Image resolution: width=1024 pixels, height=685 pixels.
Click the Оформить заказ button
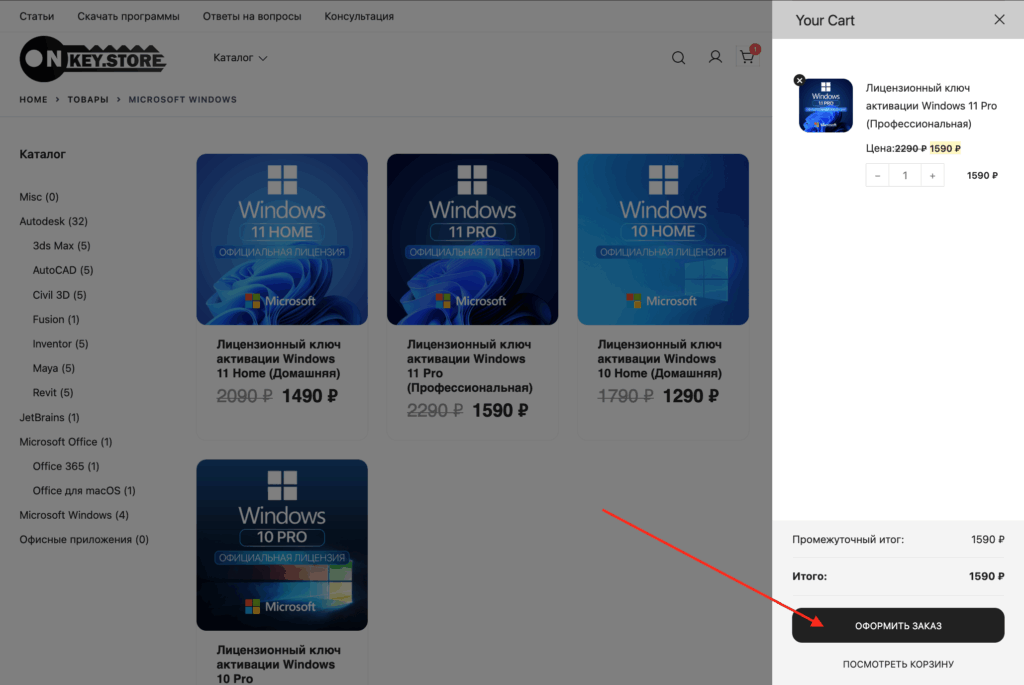898,626
